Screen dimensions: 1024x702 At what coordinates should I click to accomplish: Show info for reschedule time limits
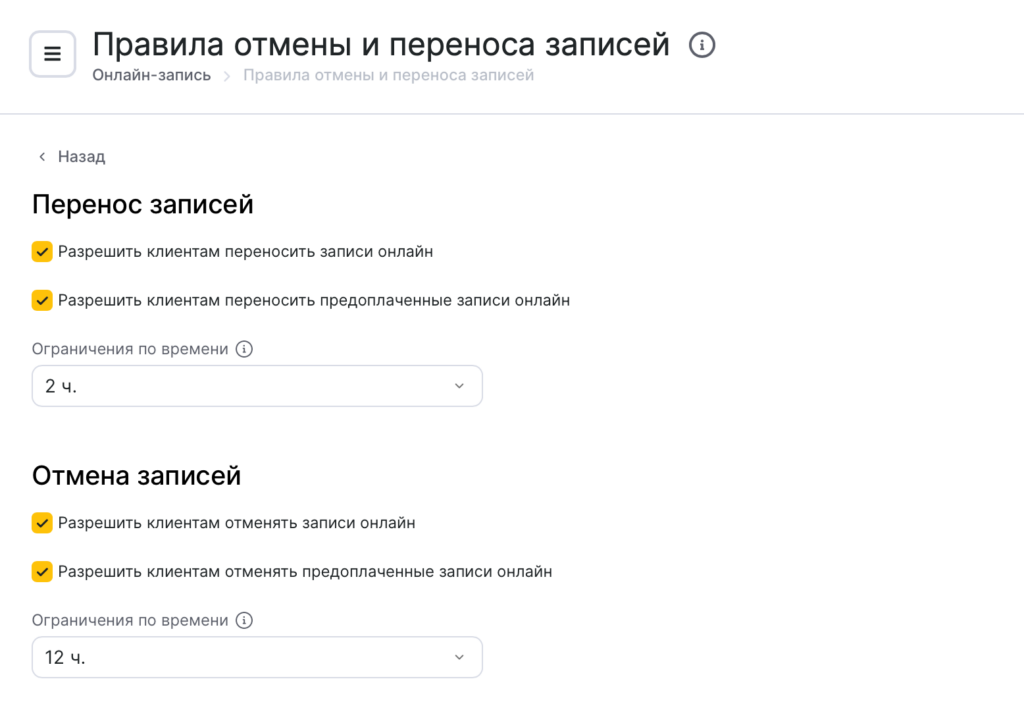[244, 350]
